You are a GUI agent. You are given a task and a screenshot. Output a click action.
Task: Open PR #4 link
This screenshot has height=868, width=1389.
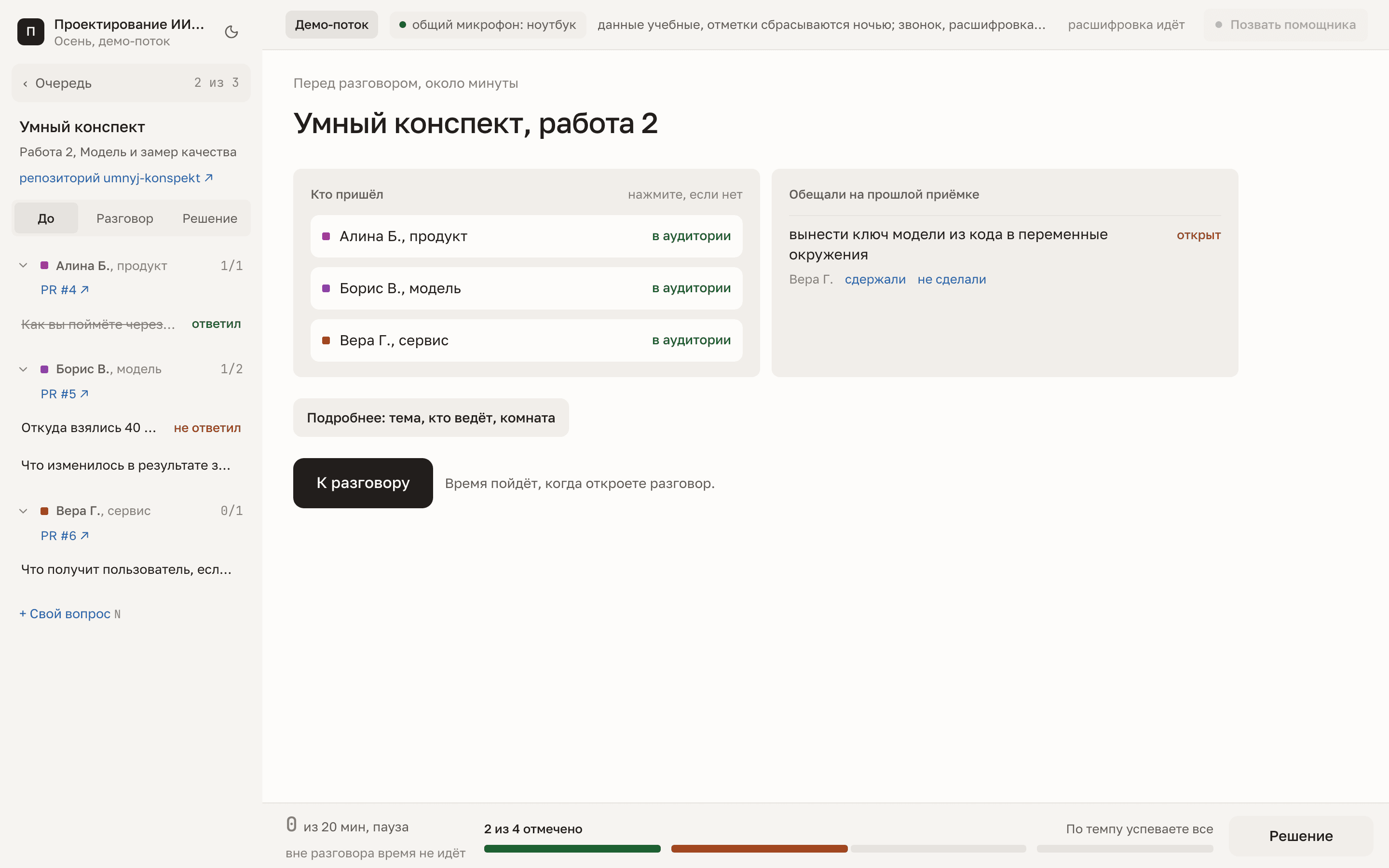pyautogui.click(x=65, y=290)
